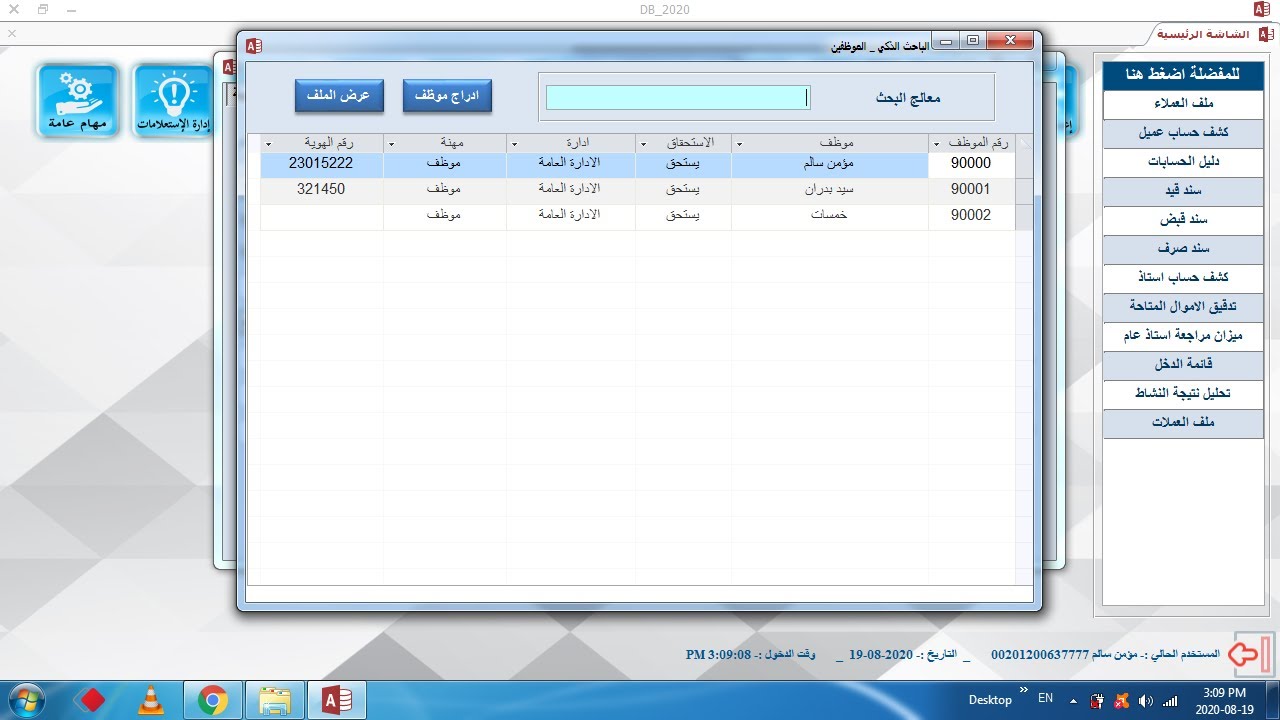Close the الباحث الذكي الموظفين dialog
Screen dimensions: 1280x720
(x=1010, y=41)
